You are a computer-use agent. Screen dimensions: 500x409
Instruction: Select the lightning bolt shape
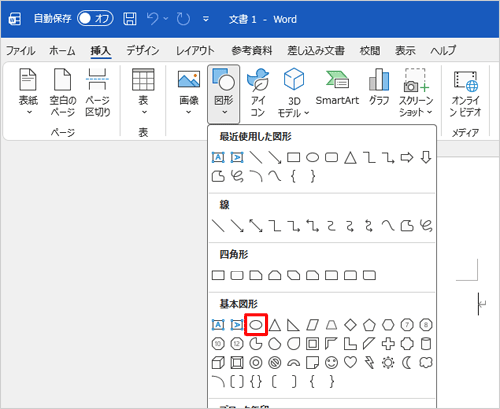369,363
